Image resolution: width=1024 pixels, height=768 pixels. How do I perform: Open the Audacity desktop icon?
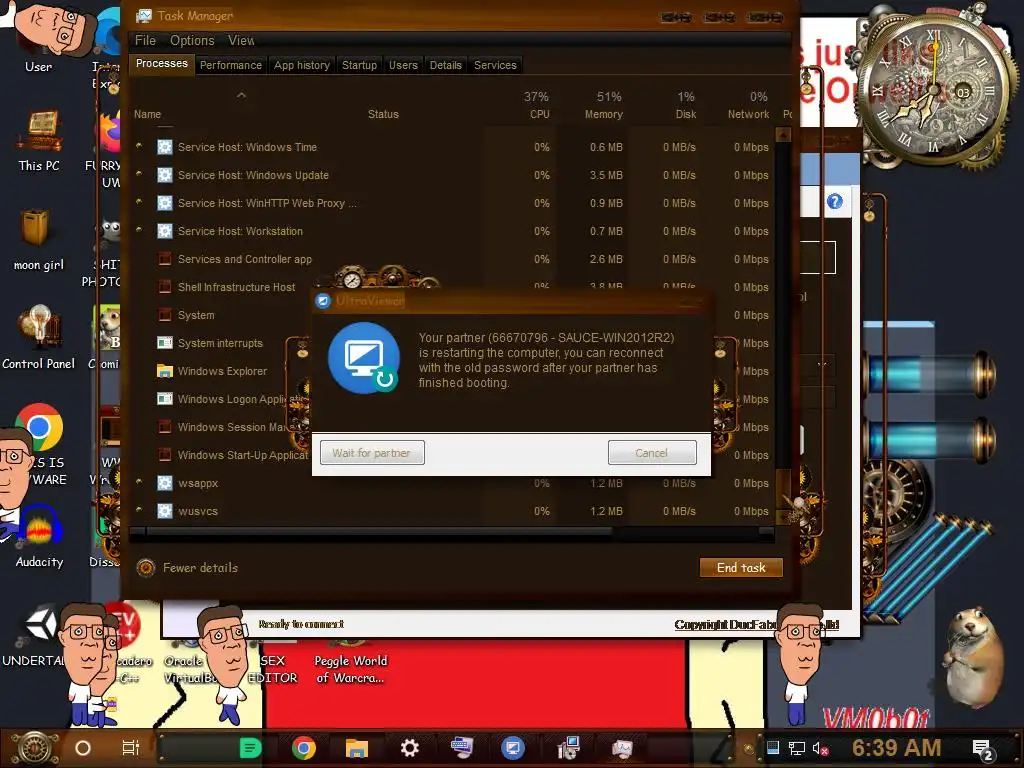click(39, 536)
